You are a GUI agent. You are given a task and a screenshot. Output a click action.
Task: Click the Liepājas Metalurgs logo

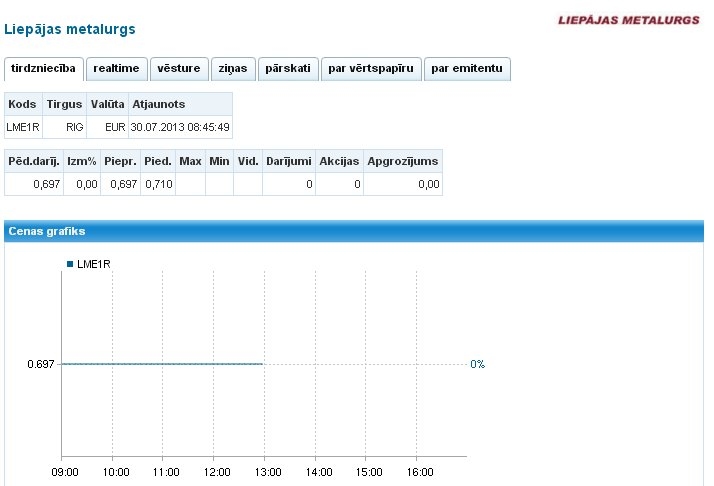[629, 20]
